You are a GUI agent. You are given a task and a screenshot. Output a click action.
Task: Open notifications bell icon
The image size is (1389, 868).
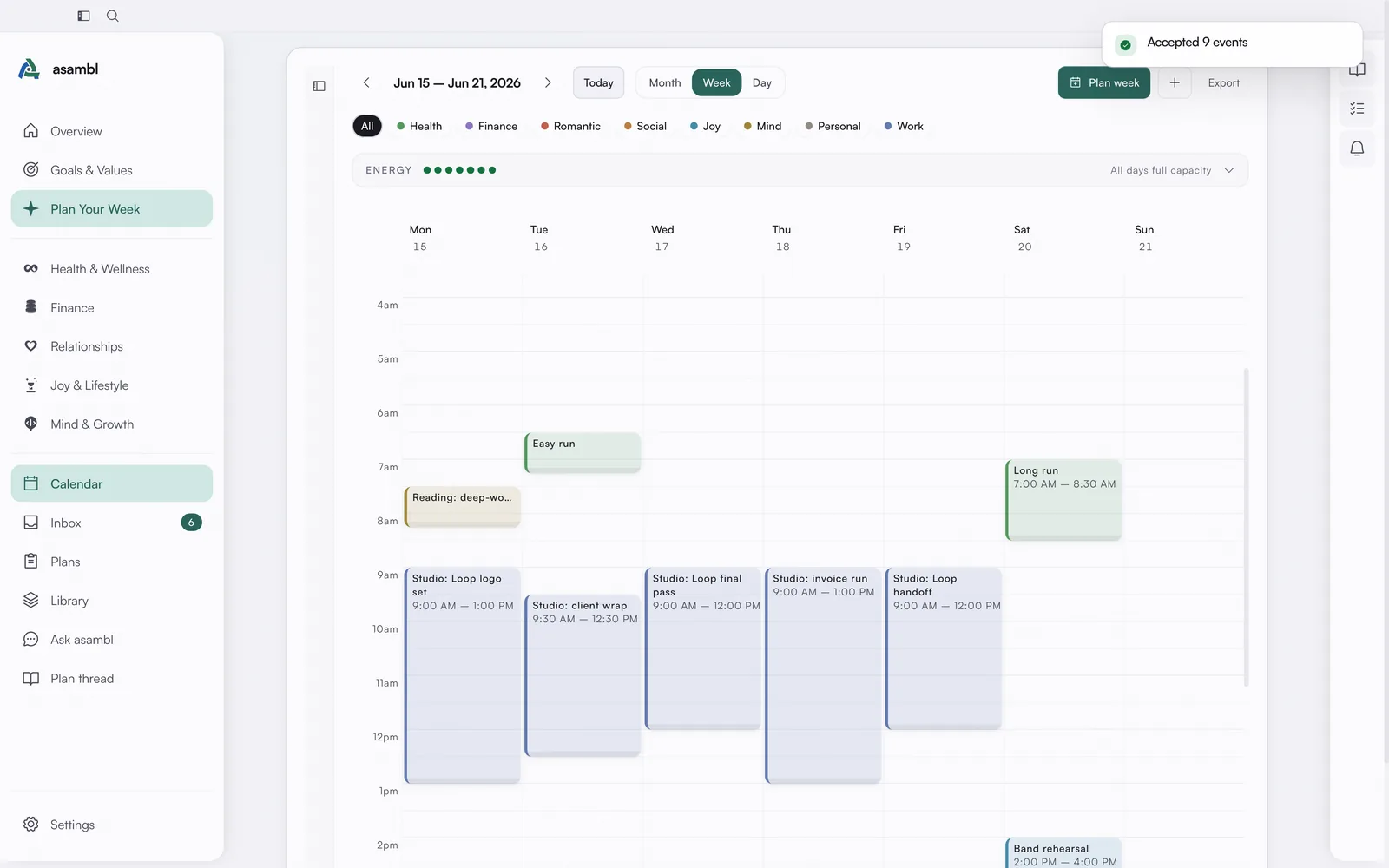1357,148
